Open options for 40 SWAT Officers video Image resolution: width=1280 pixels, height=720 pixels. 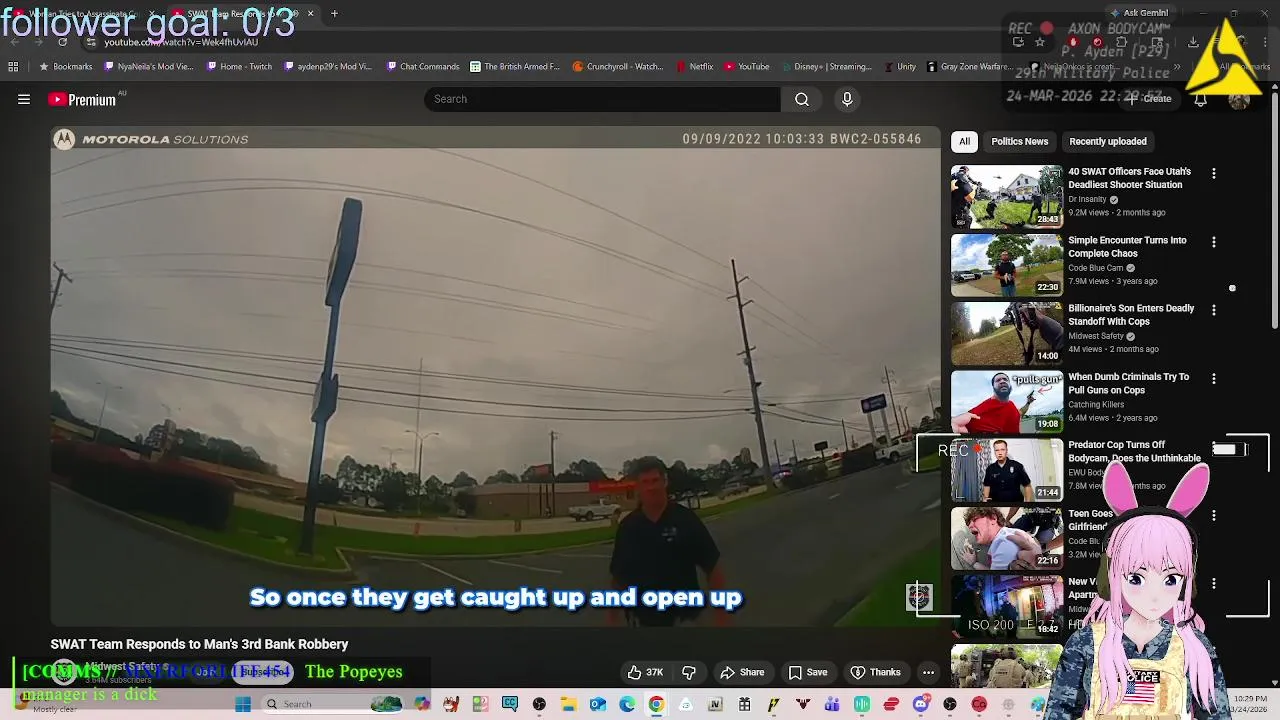(x=1214, y=173)
